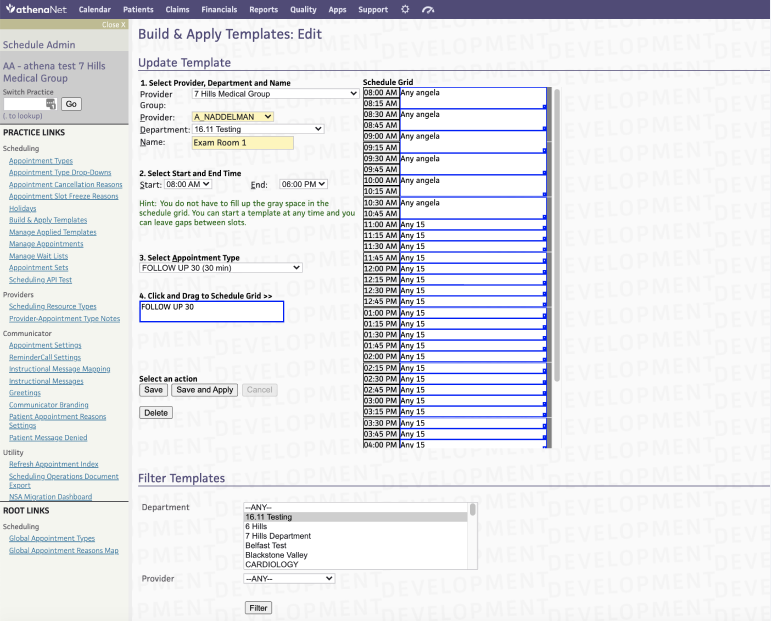Click the 09:00 AM Any angela slot
Image resolution: width=771 pixels, height=621 pixels.
(473, 142)
